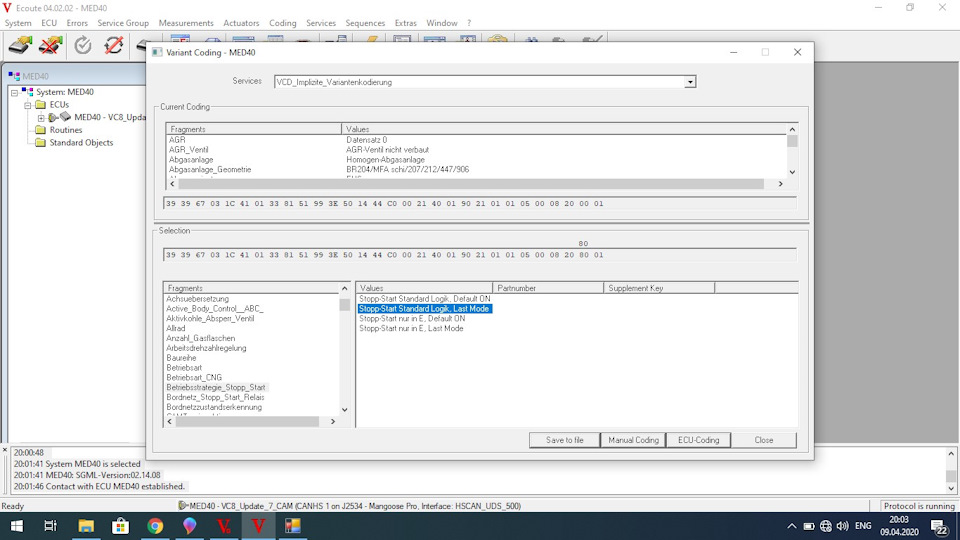The height and width of the screenshot is (540, 960).
Task: Click the disconnect-ECU toolbar icon with red X
Action: click(x=50, y=45)
